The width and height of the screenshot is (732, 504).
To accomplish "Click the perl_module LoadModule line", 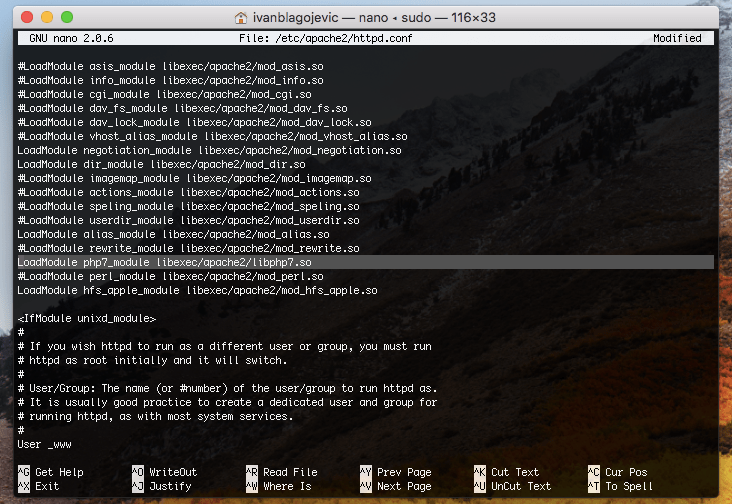I will pos(170,276).
